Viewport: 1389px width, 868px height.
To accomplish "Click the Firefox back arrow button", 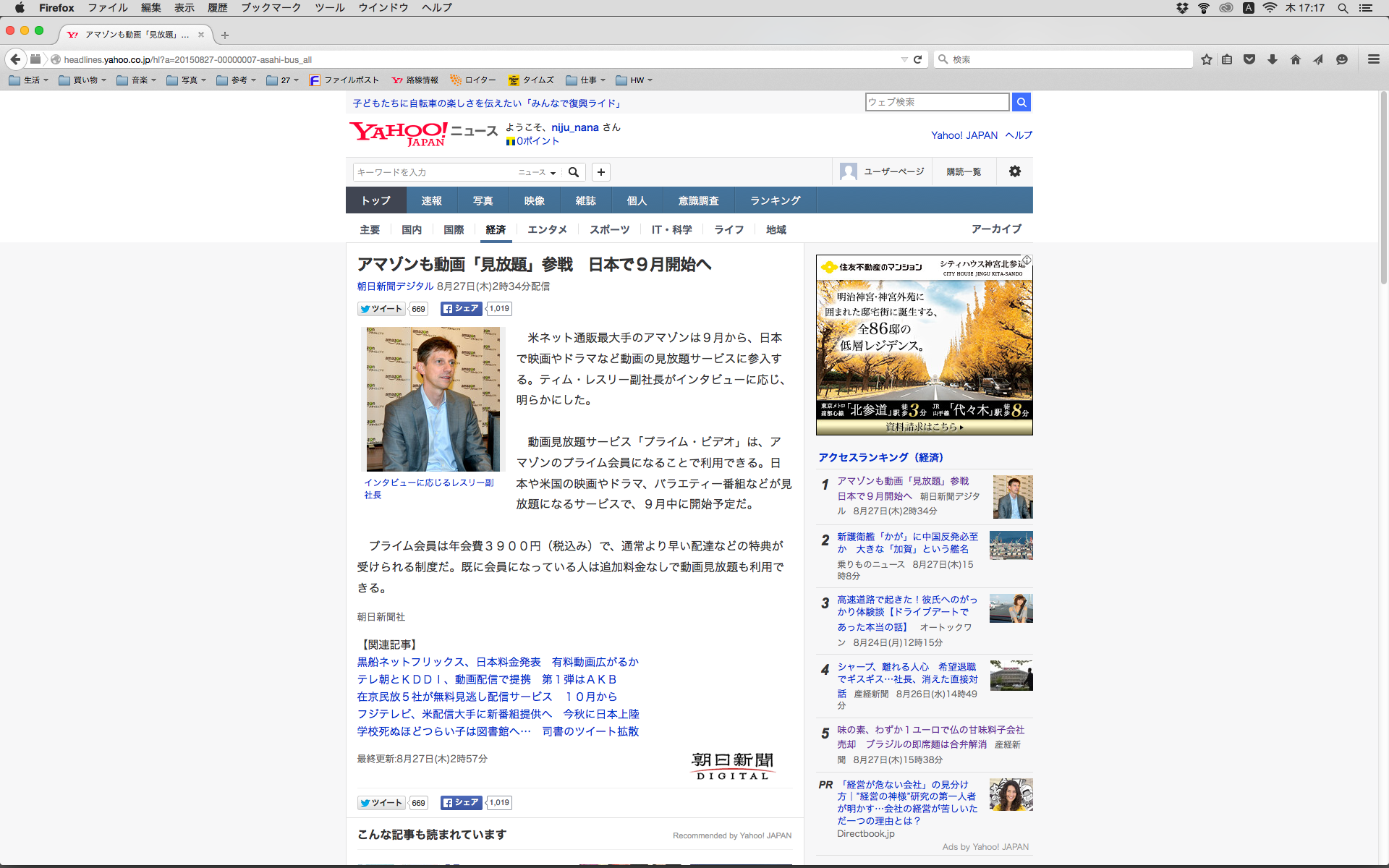I will (15, 59).
